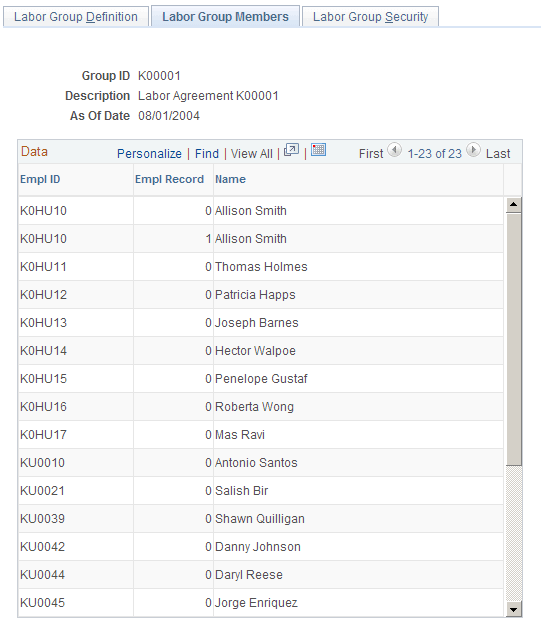Click the vertical scrollbar thumb
Screen dimensions: 541x627
pos(514,339)
